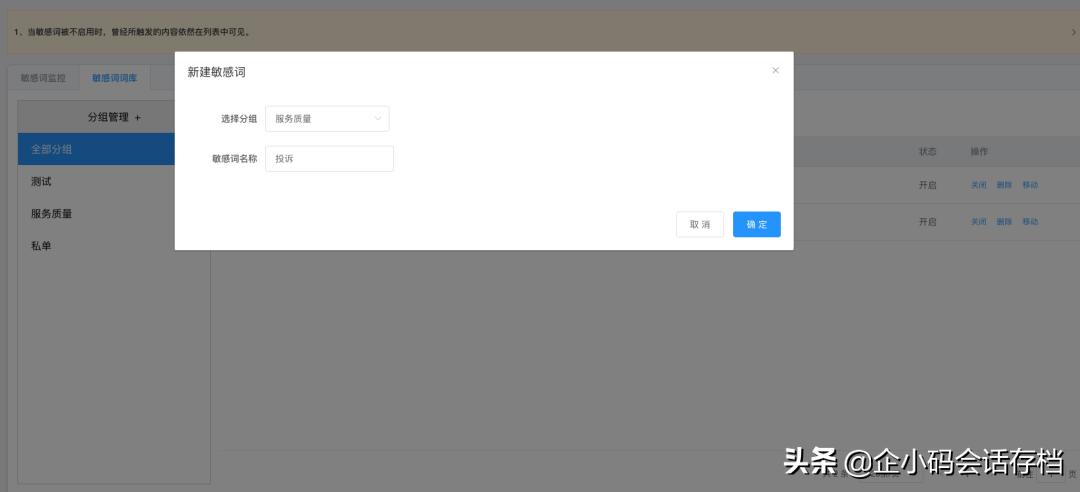Click 移动 link in the second row
The image size is (1080, 492).
1030,222
